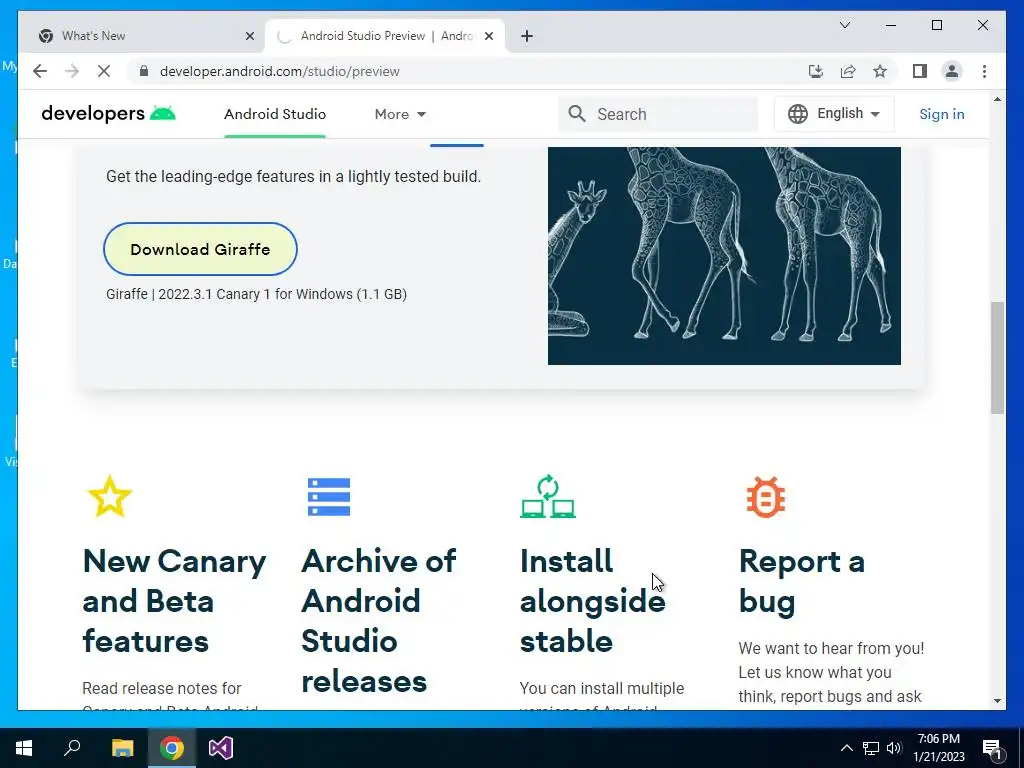The image size is (1024, 768).
Task: Click the network tray icon
Action: 871,748
